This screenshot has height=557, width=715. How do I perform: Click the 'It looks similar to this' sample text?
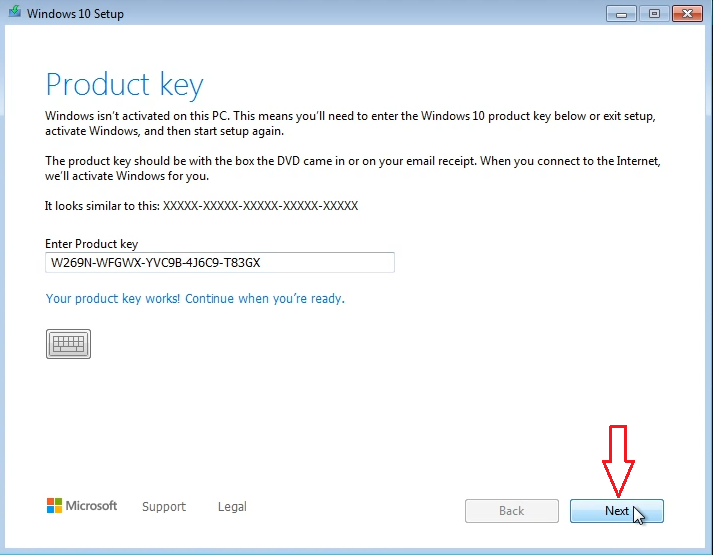pos(201,206)
